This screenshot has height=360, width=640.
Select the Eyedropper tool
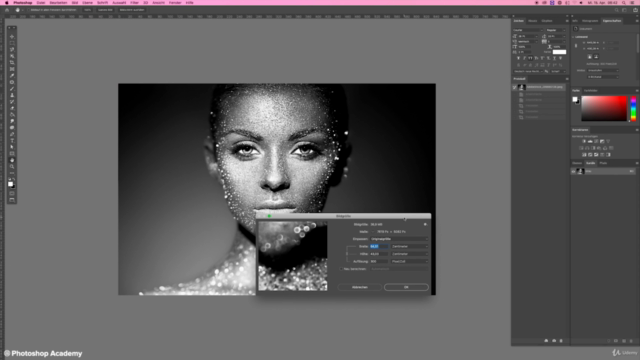click(12, 76)
